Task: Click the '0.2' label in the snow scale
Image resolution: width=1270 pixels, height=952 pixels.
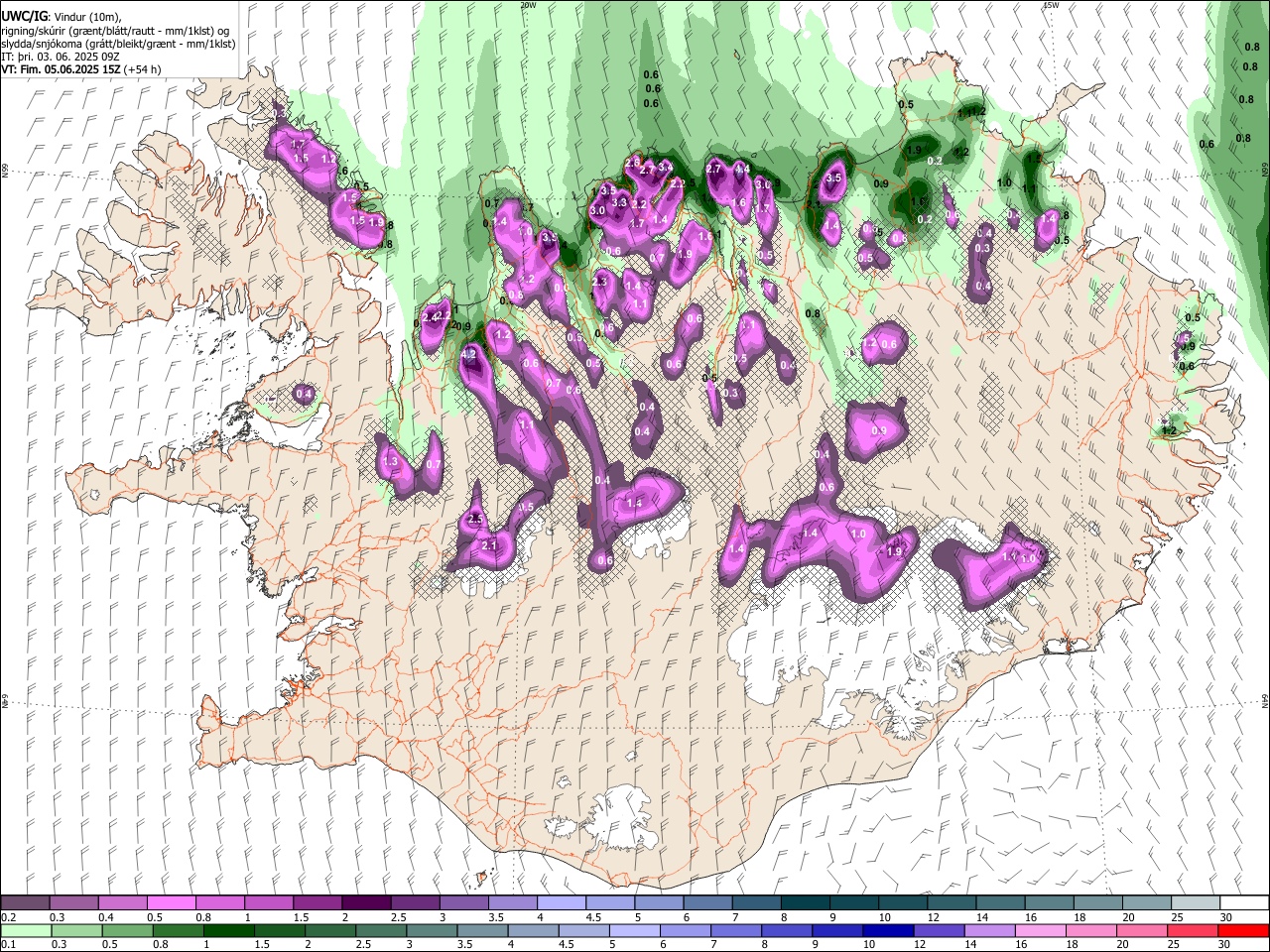Action: tap(9, 917)
